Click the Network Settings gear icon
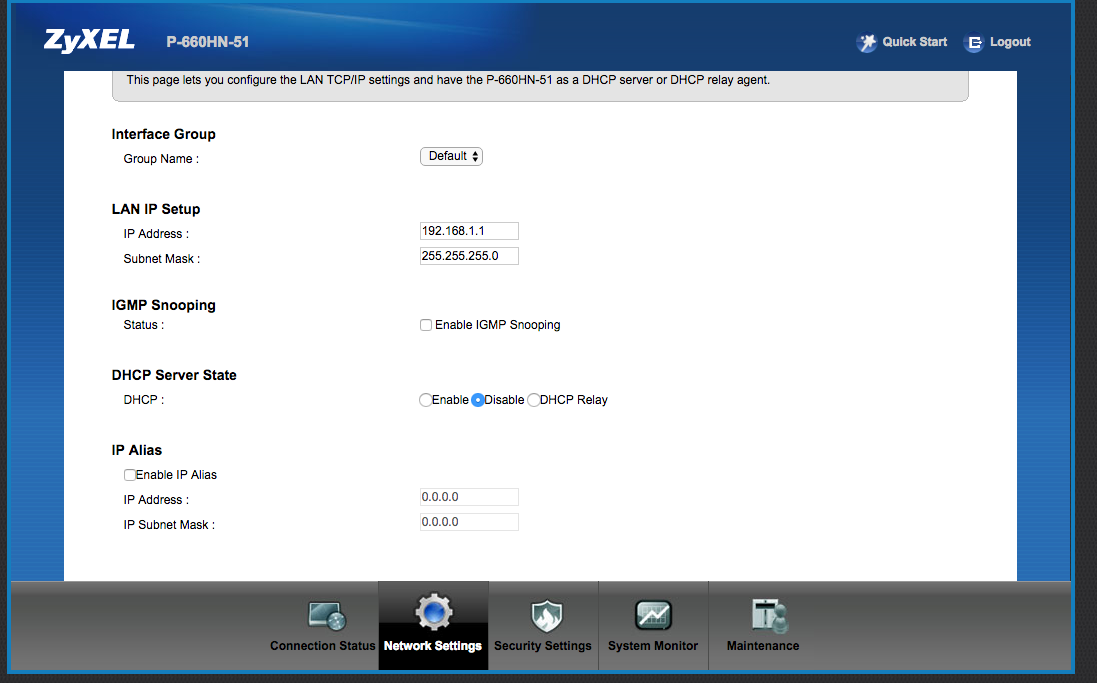The width and height of the screenshot is (1097, 683). tap(434, 612)
